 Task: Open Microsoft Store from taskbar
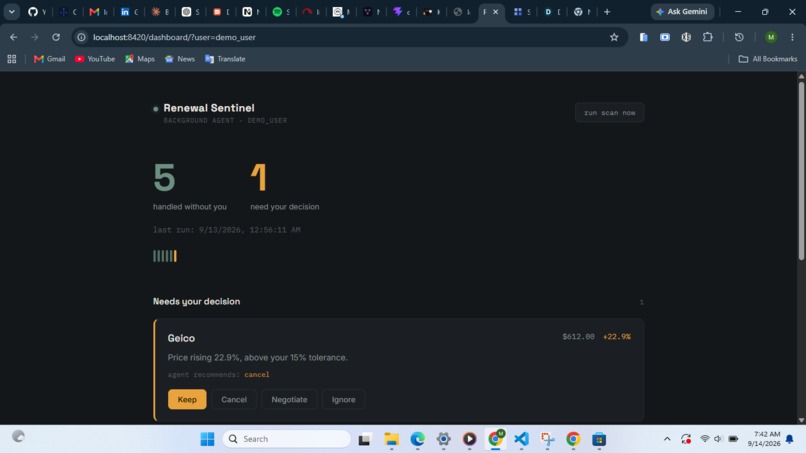point(599,439)
